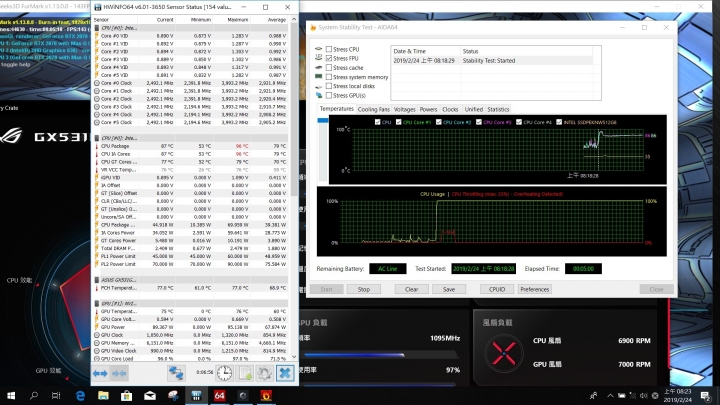Screen dimensions: 720x405
Task: Switch to Unified tab
Action: pyautogui.click(x=473, y=109)
